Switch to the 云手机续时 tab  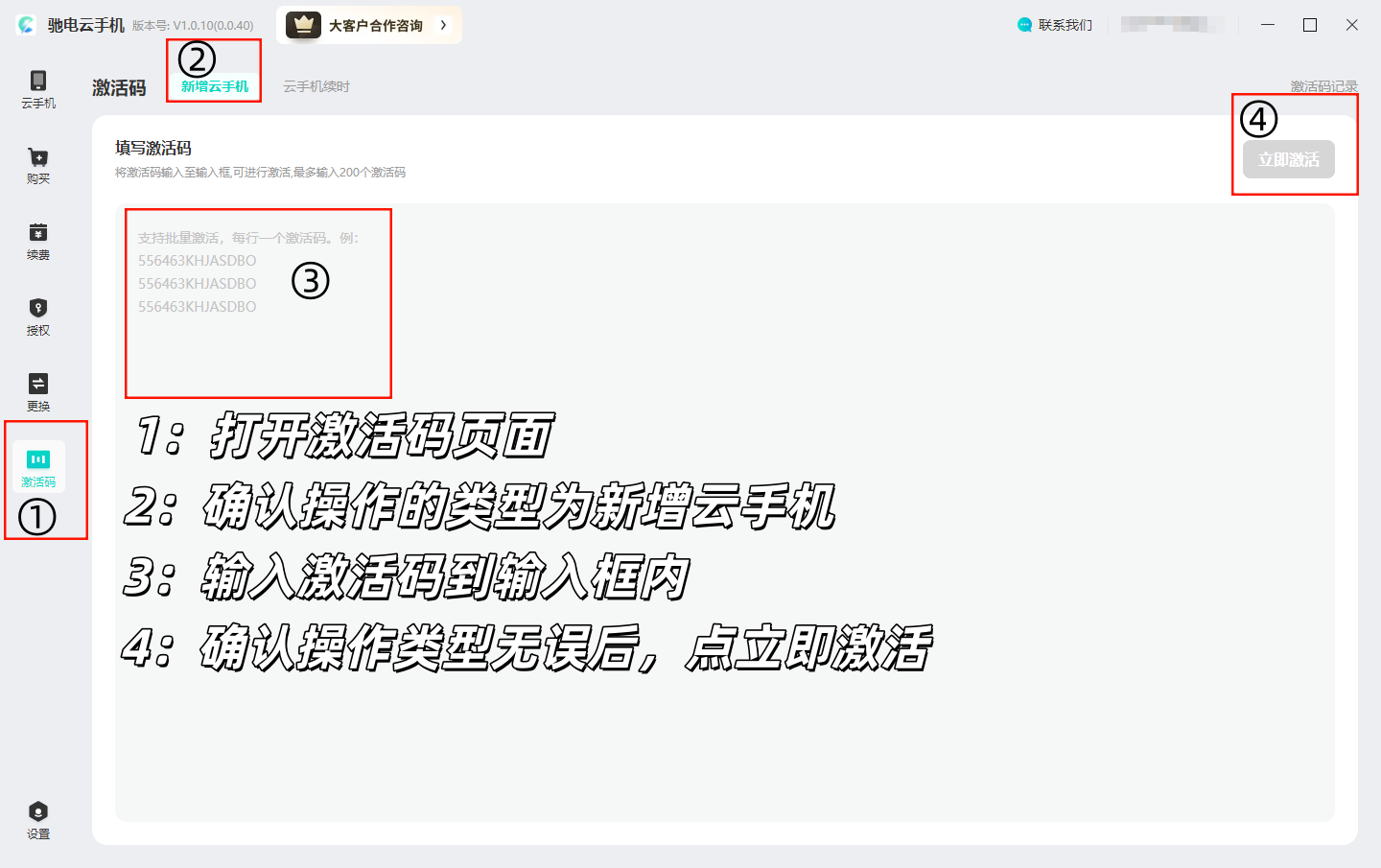pyautogui.click(x=316, y=86)
